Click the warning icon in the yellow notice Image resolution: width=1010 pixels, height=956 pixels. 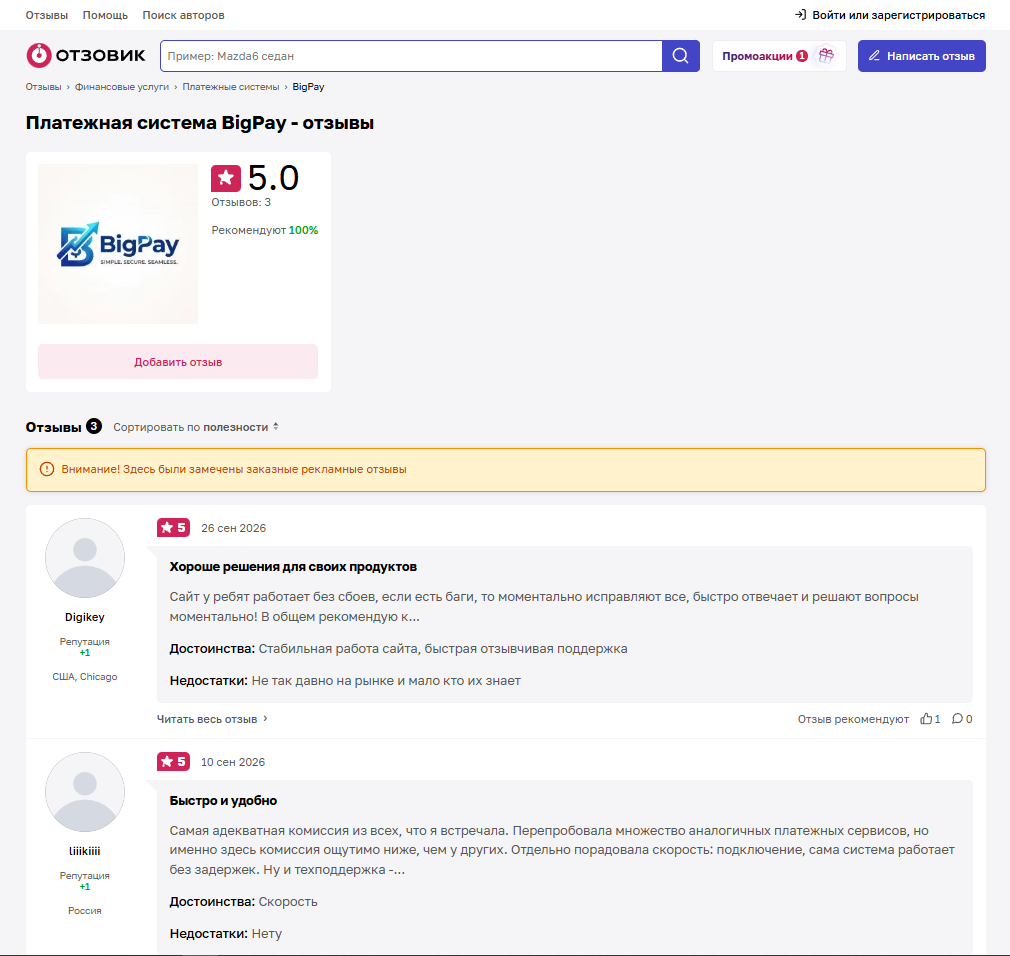pyautogui.click(x=47, y=469)
